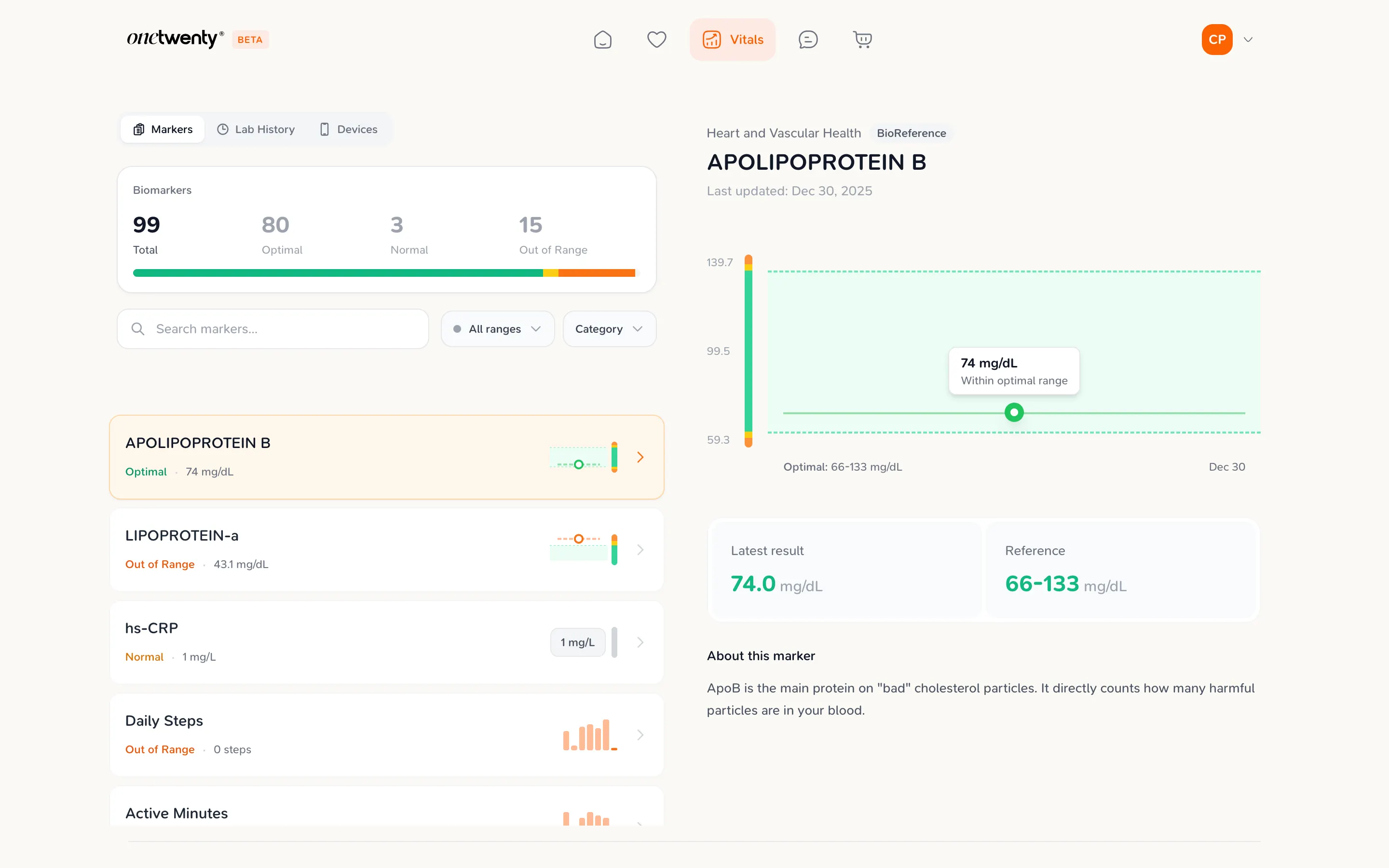Open the hs-CRP marker chevron
The width and height of the screenshot is (1389, 868).
[640, 642]
